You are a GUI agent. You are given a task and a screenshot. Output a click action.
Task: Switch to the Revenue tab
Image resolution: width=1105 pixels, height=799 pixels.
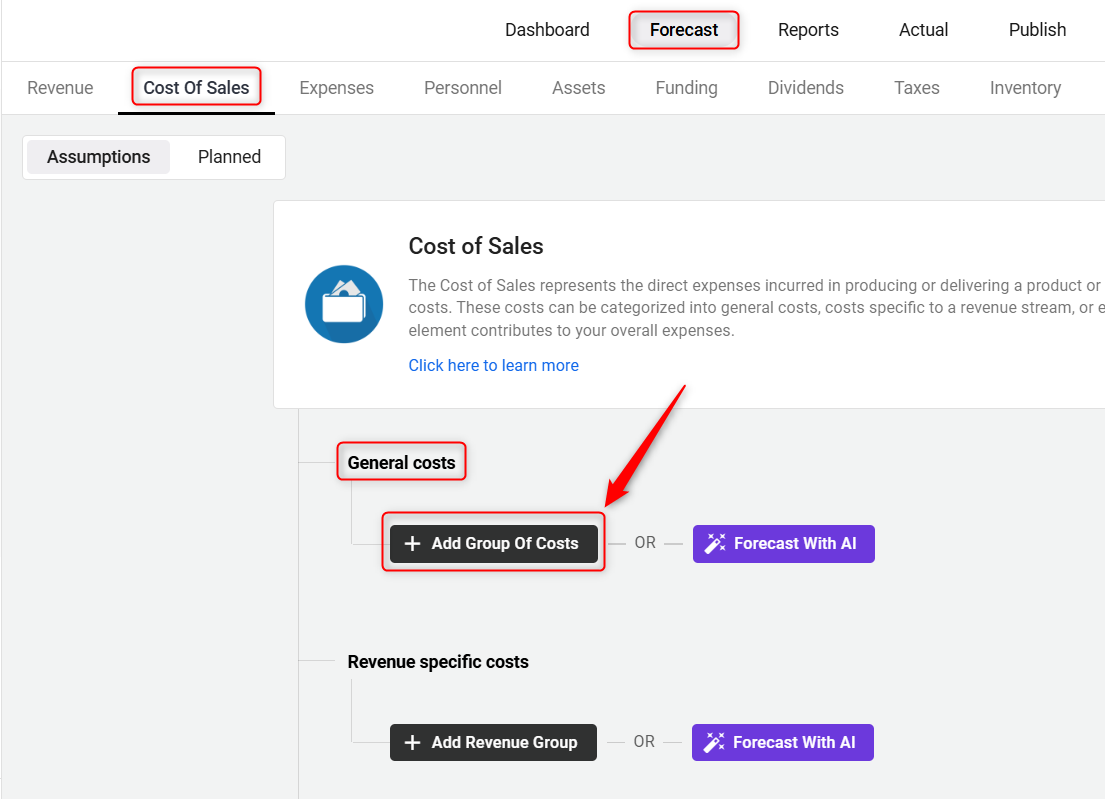(x=60, y=88)
